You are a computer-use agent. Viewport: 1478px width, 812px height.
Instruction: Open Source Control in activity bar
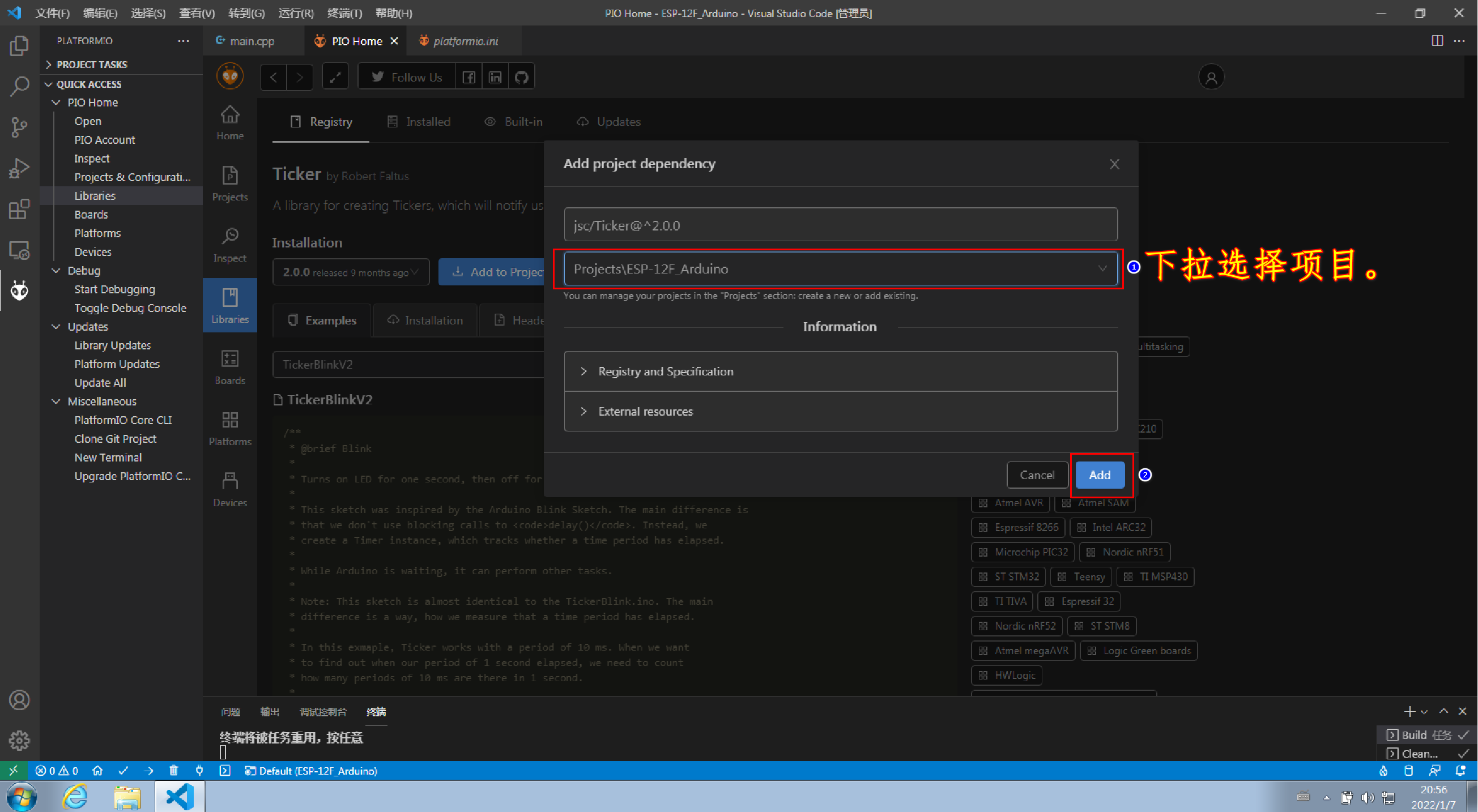19,127
